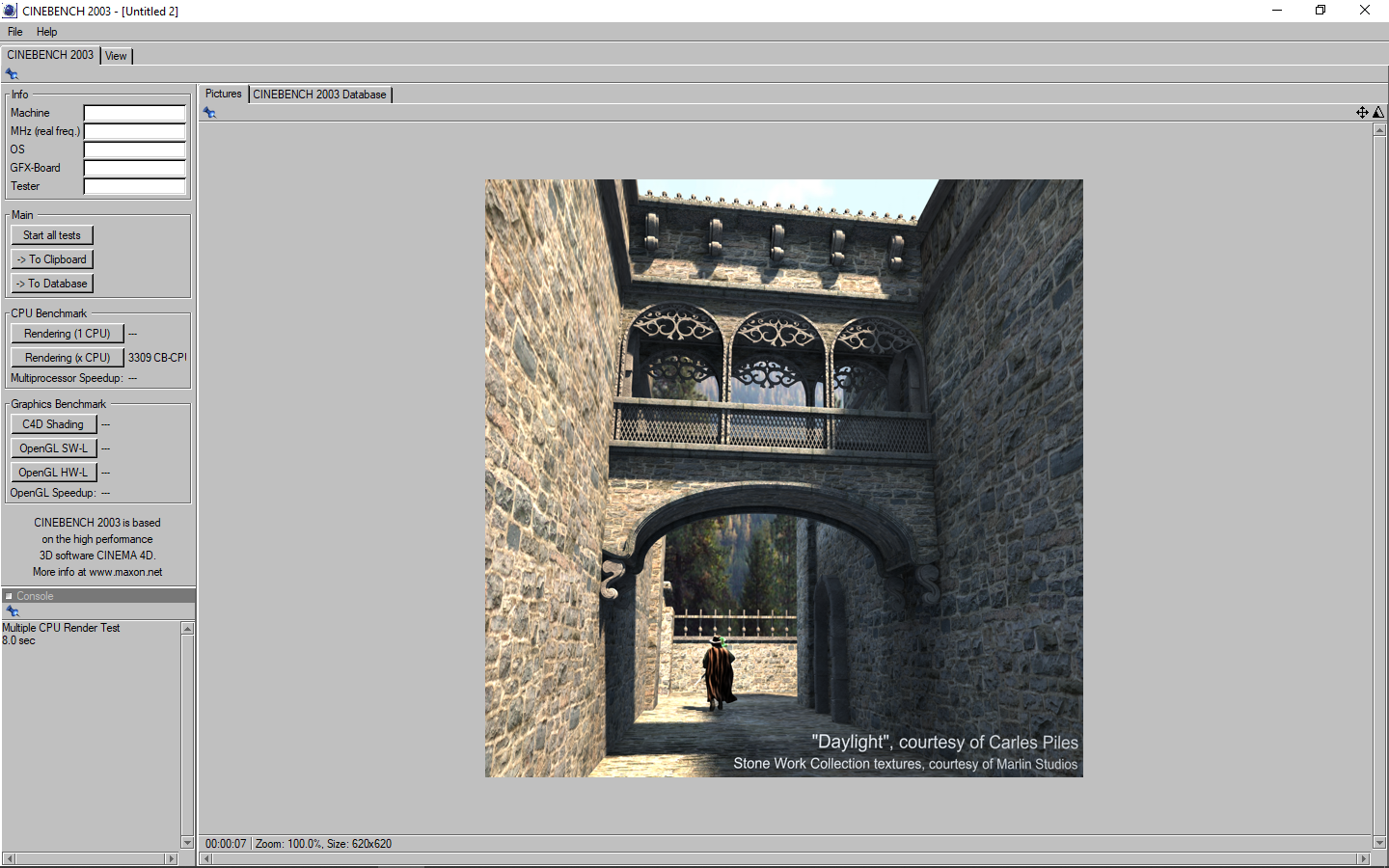Click the 'Multiple CPU Render Test' console line
Screen dimensions: 1389x868
(x=61, y=628)
